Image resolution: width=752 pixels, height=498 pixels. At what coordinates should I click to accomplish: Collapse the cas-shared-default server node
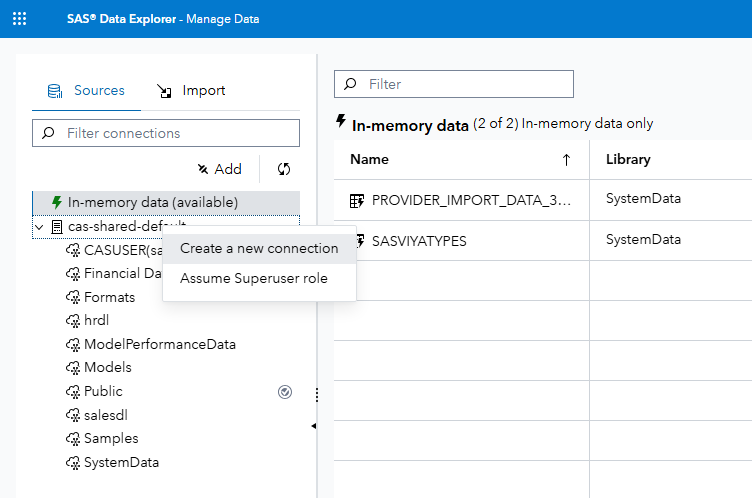tap(39, 227)
